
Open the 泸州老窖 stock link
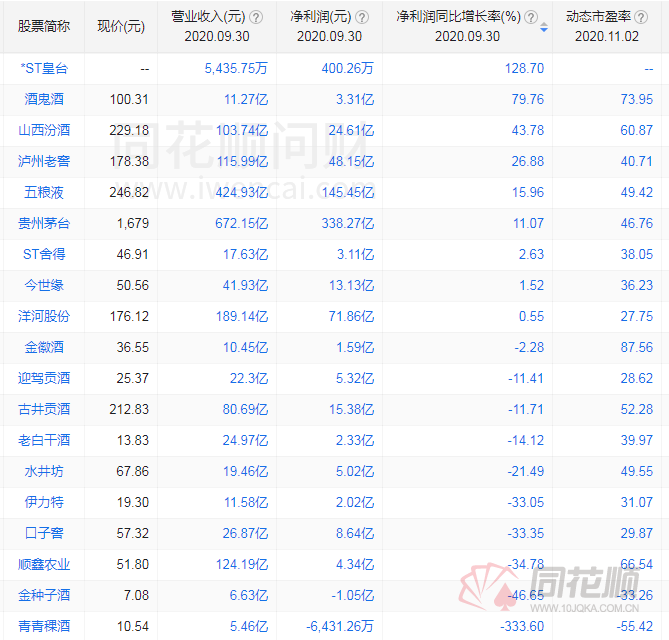[x=44, y=161]
